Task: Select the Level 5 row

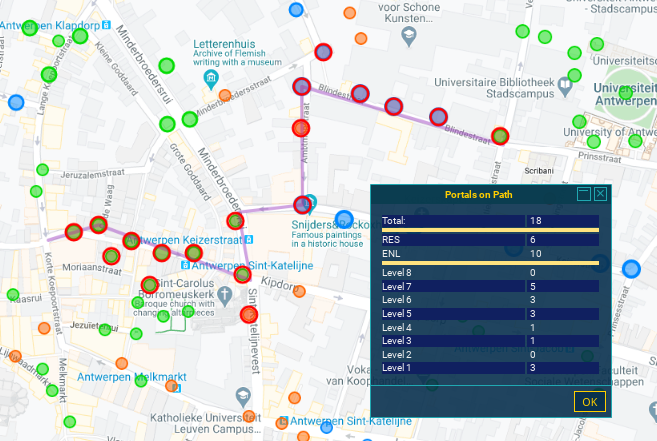Action: pyautogui.click(x=490, y=314)
